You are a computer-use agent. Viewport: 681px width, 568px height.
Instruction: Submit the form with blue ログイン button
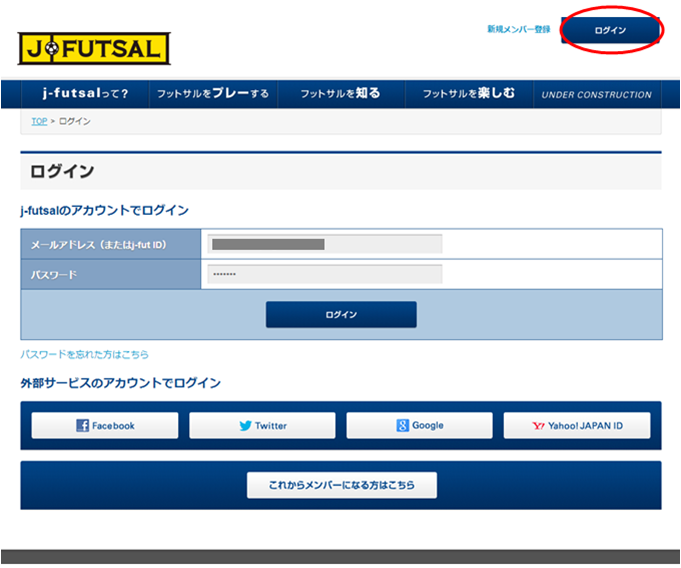tap(341, 315)
